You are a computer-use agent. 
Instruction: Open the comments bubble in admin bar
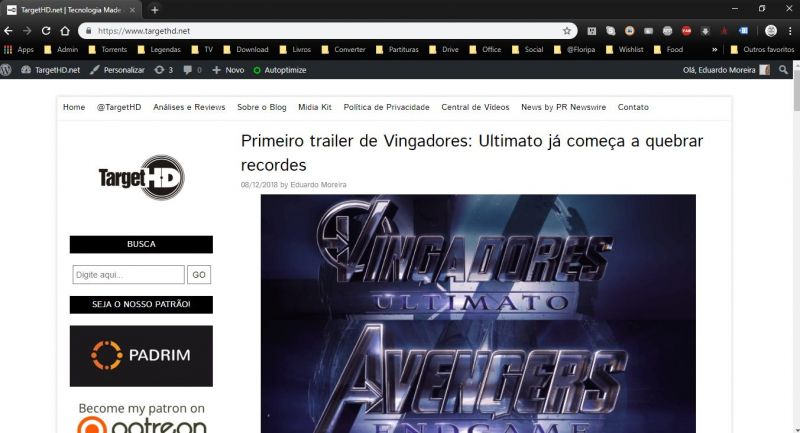click(192, 70)
